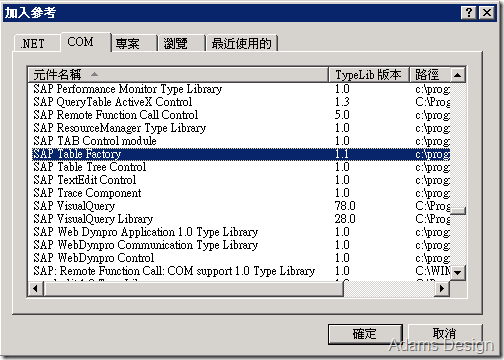Viewport: 504px width, 360px height.
Task: Select the highlighted SAP Table Factory row
Action: point(241,154)
